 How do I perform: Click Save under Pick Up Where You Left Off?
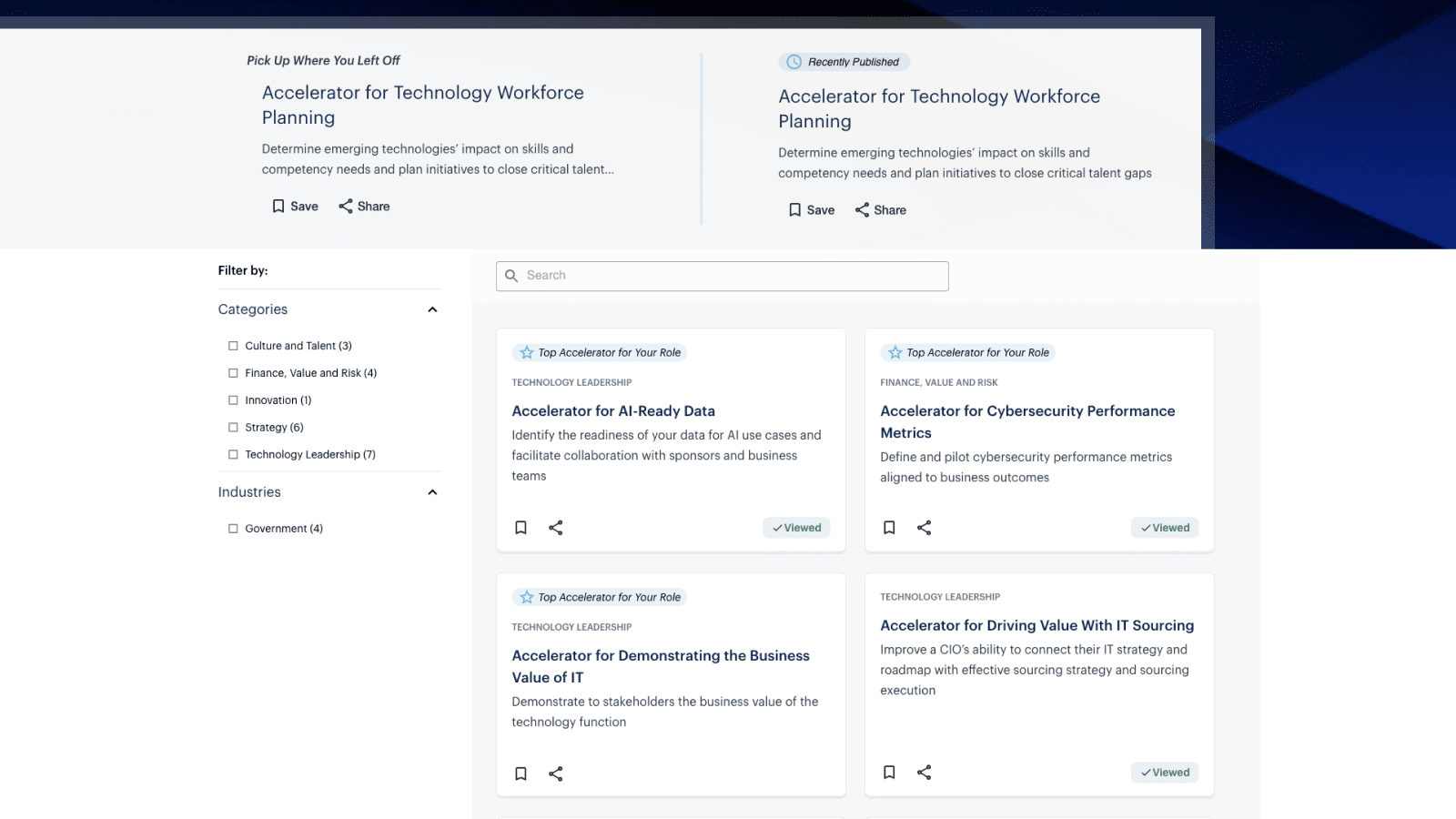click(x=295, y=207)
